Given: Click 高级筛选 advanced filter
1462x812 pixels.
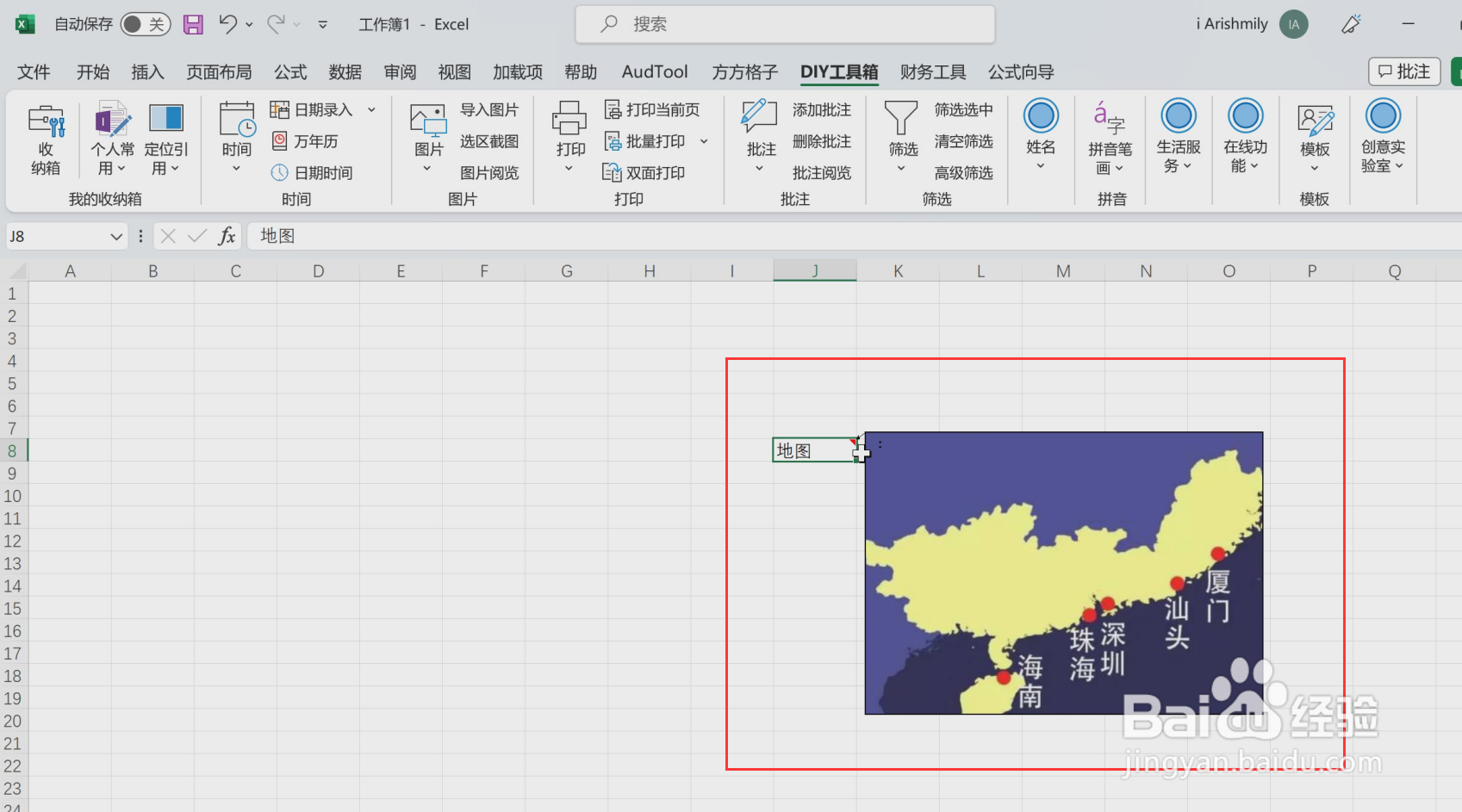Looking at the screenshot, I should 964,173.
